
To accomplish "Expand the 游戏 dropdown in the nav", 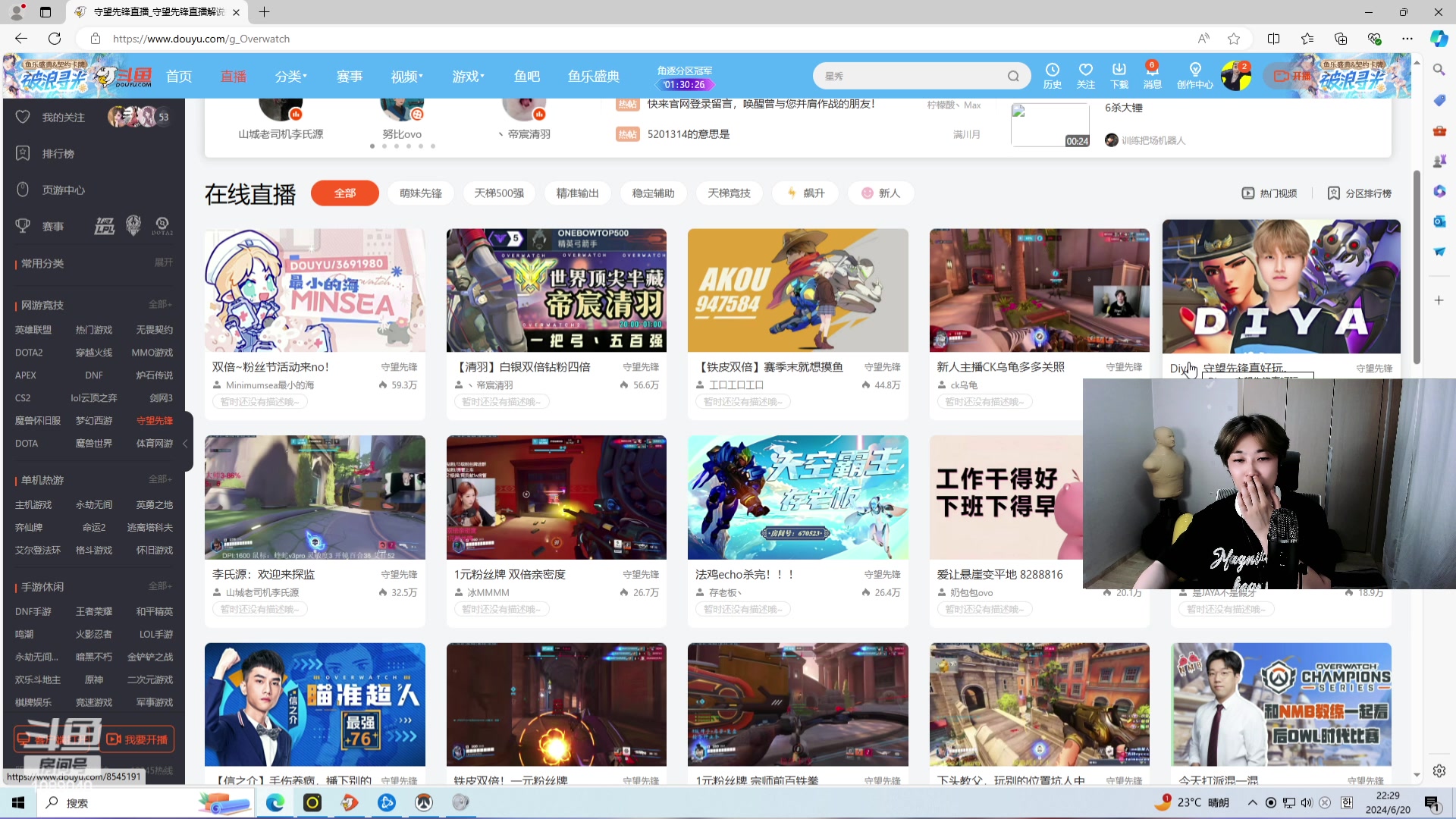I will [468, 76].
